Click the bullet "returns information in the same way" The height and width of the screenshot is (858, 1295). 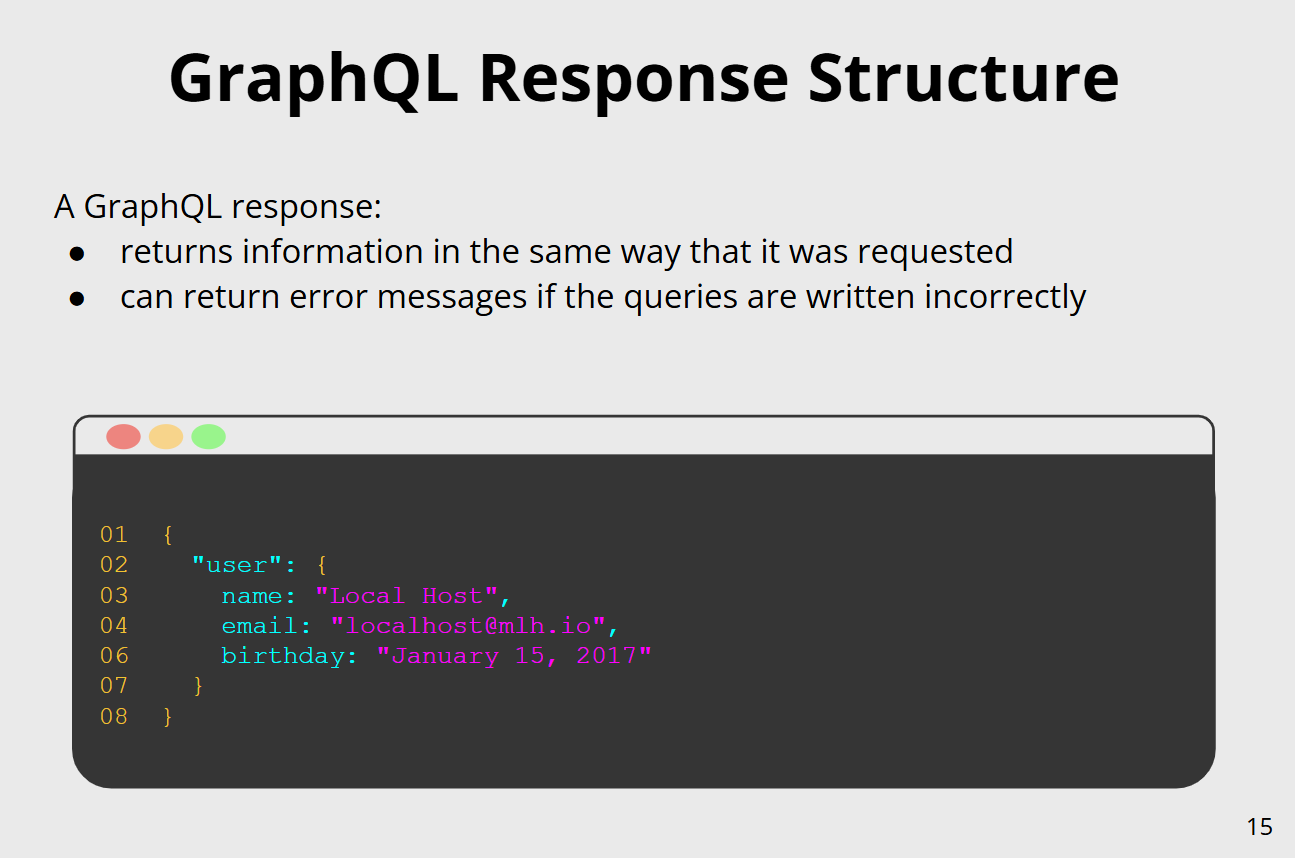click(567, 251)
